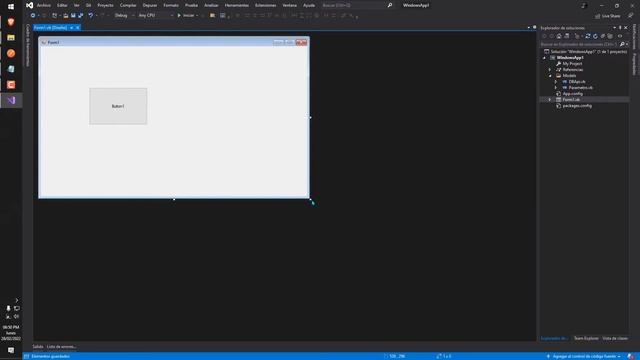Open the Herramientas menu
This screenshot has height=360, width=640.
(x=237, y=5)
